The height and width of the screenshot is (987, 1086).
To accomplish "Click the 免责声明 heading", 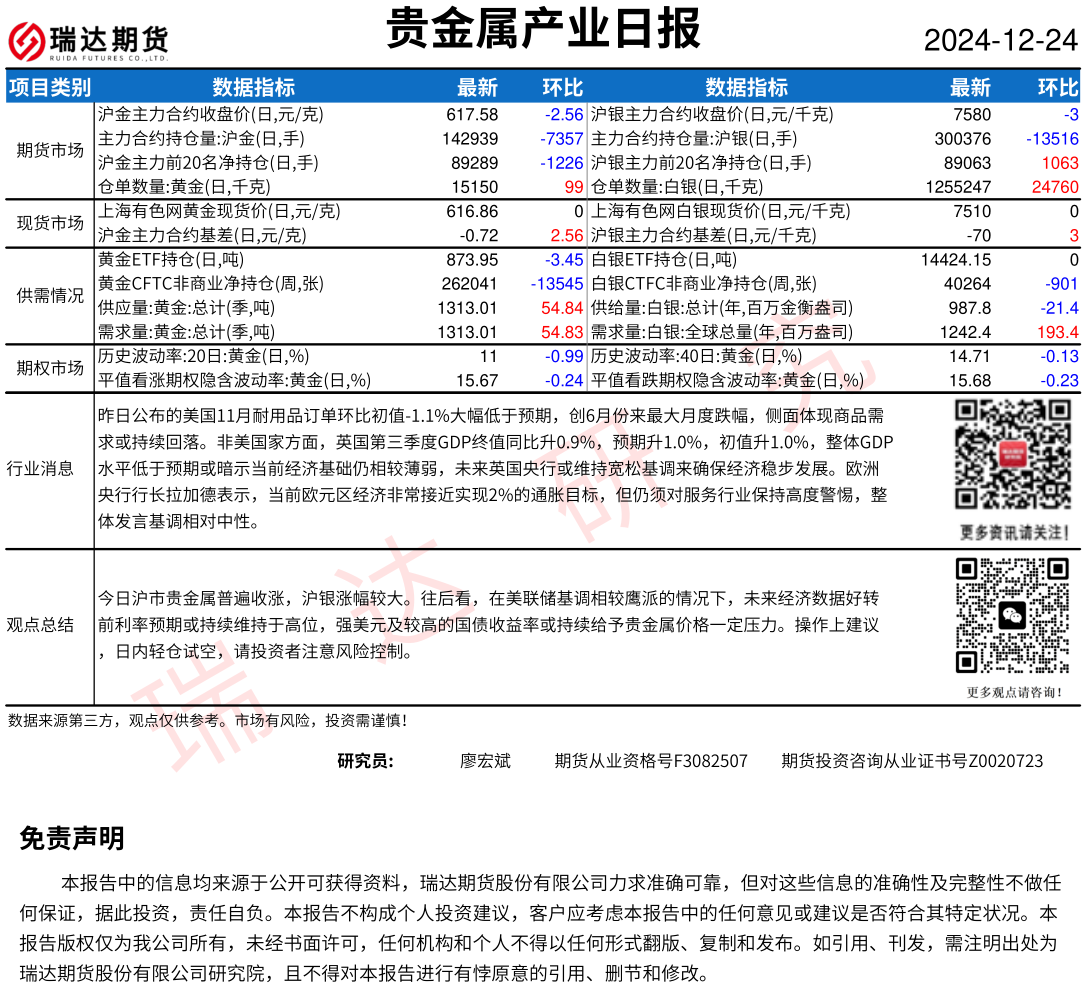I will [x=72, y=839].
